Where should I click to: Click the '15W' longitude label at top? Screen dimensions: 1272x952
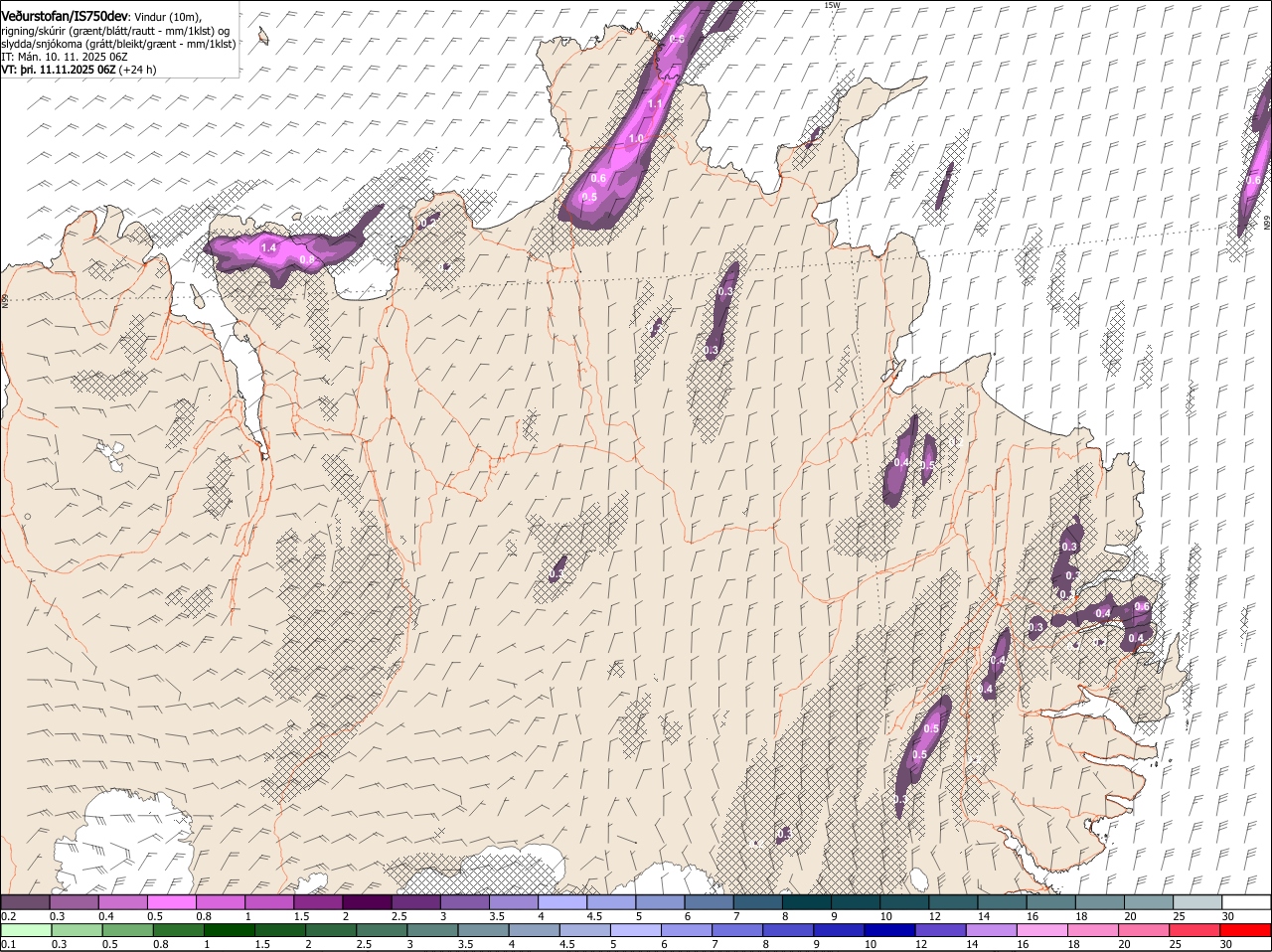click(x=832, y=5)
